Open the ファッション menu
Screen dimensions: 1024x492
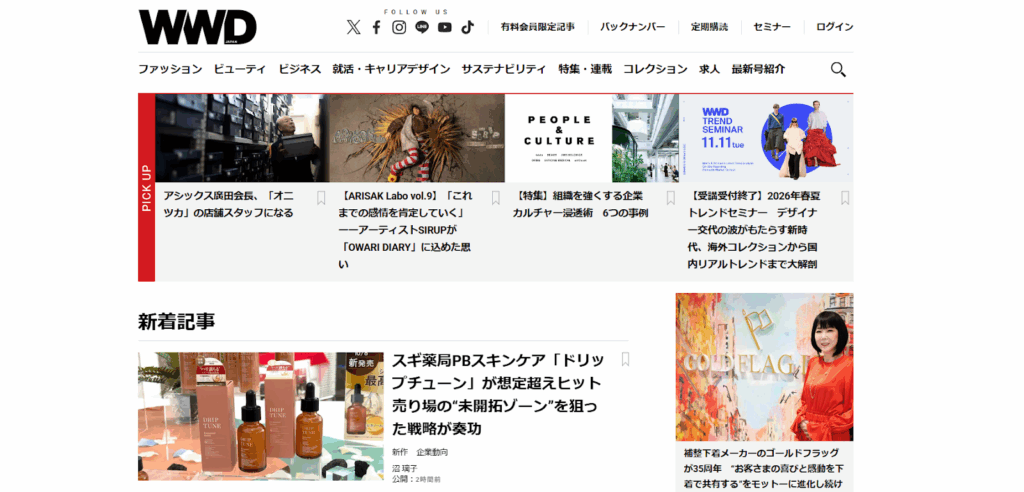click(x=170, y=69)
